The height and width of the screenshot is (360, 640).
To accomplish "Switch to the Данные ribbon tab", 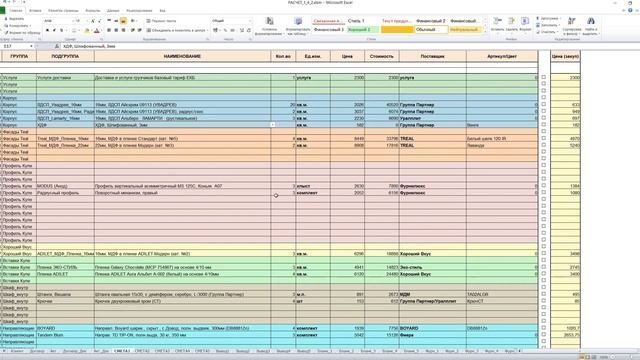I will [x=113, y=11].
